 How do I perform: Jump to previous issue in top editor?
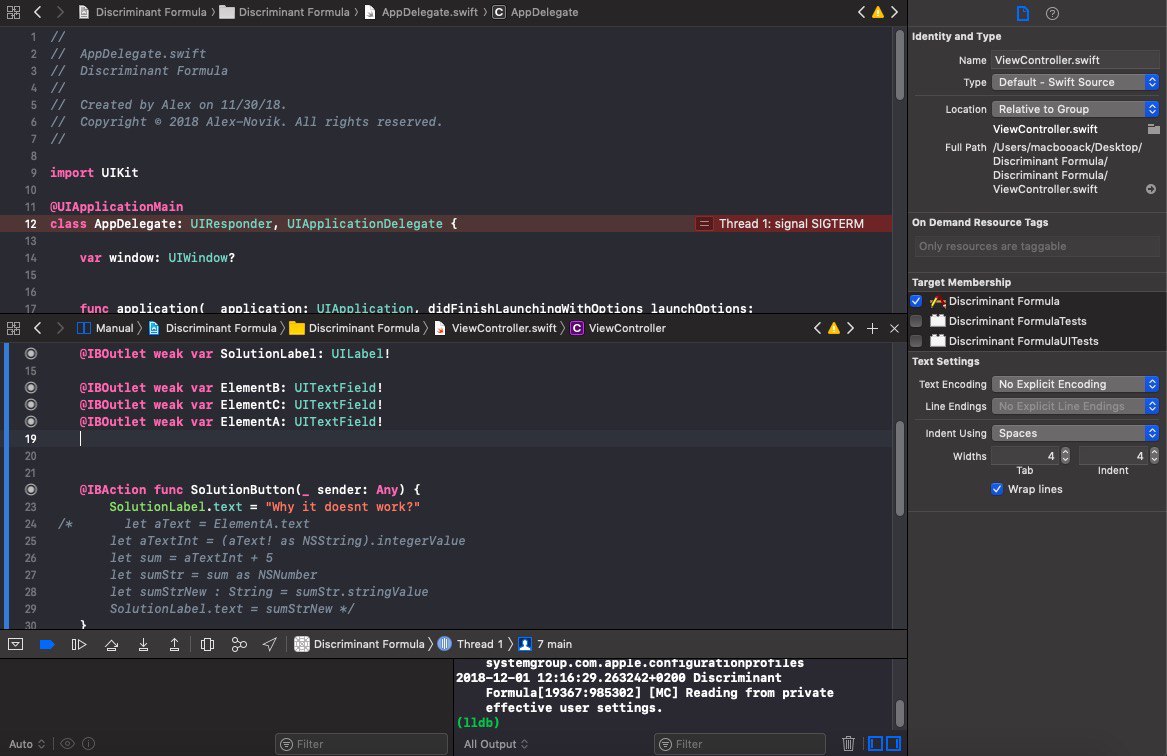point(861,12)
